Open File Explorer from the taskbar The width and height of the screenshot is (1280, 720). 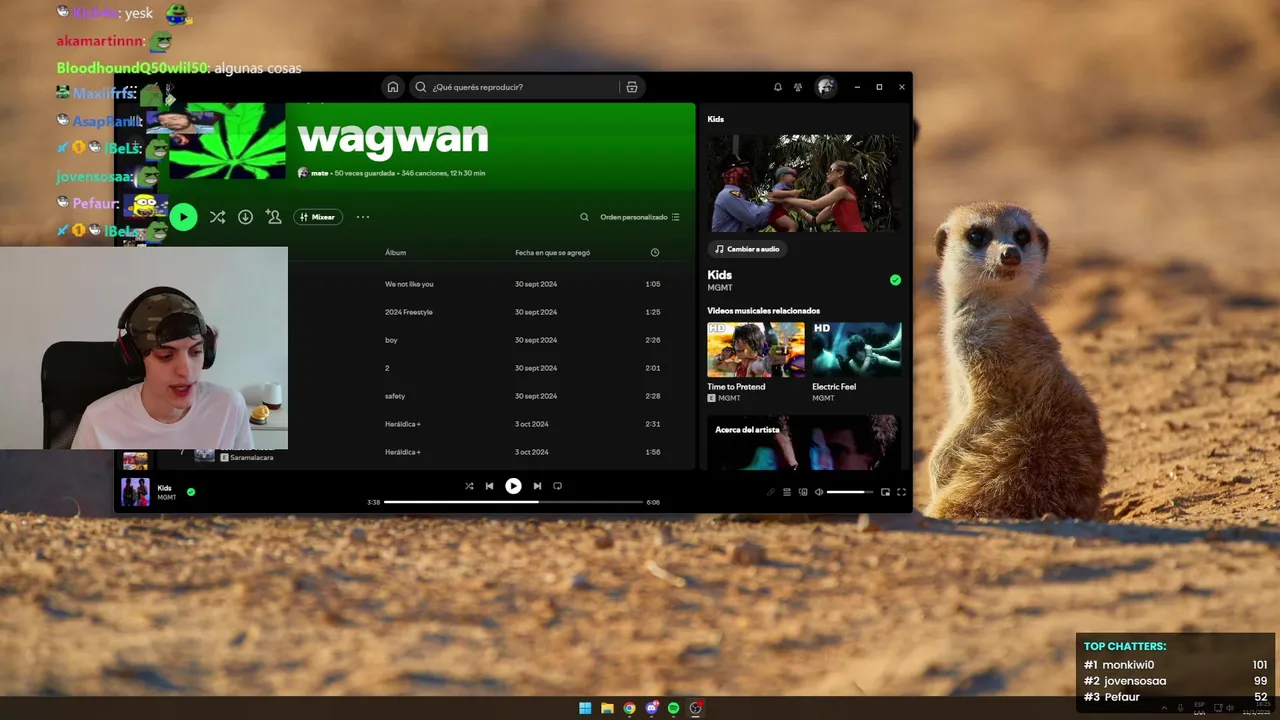click(607, 708)
